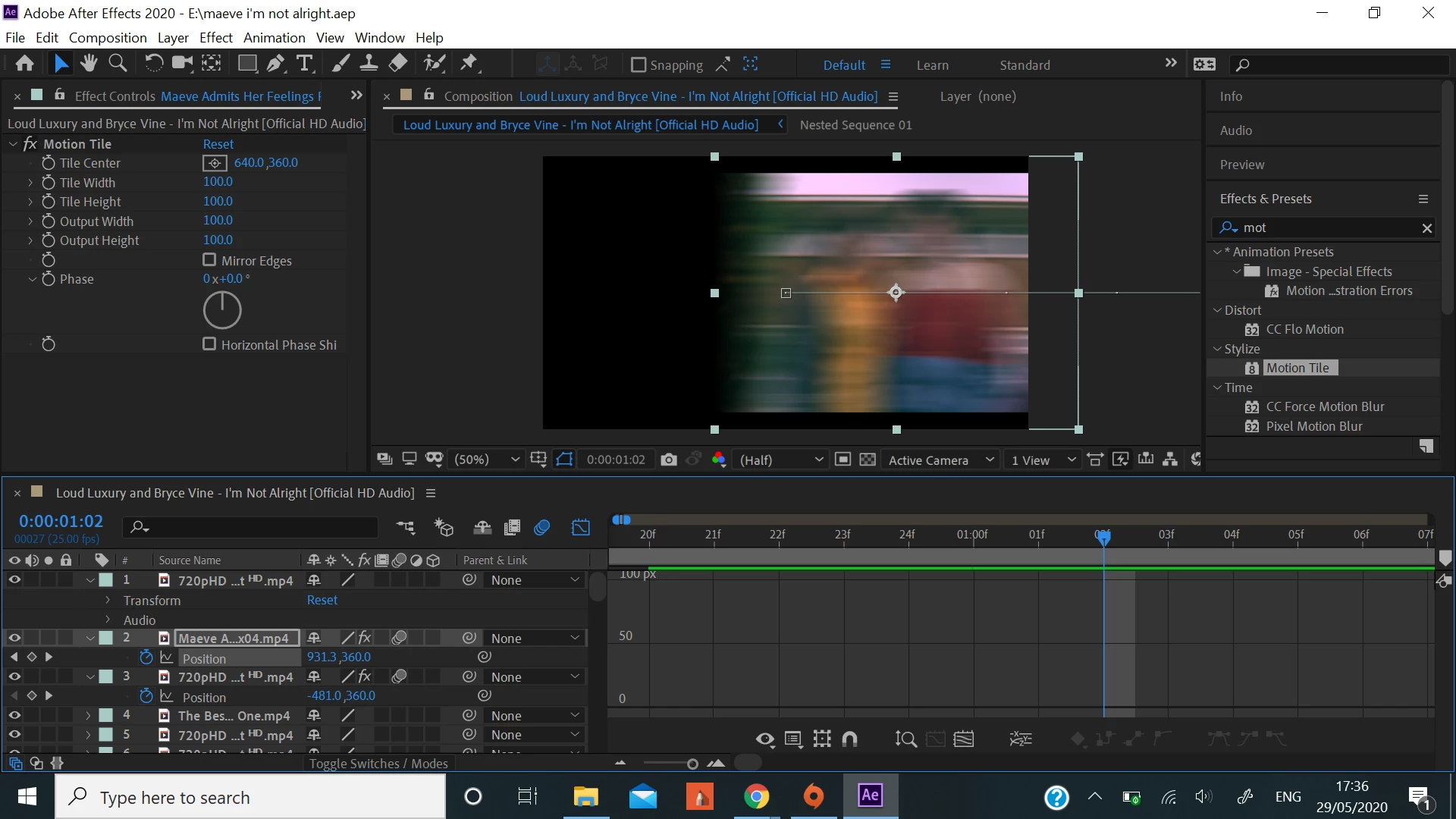Enable the Mirror Edges checkbox

tap(209, 260)
